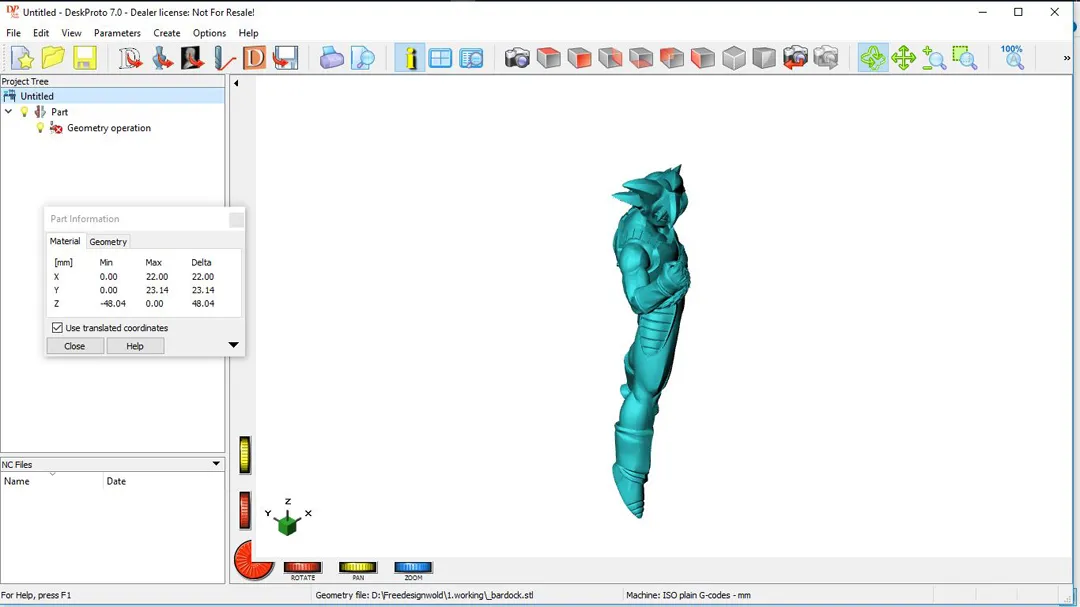The image size is (1080, 607).
Task: Toggle the Part Information 'i' toolbar button
Action: click(x=410, y=58)
